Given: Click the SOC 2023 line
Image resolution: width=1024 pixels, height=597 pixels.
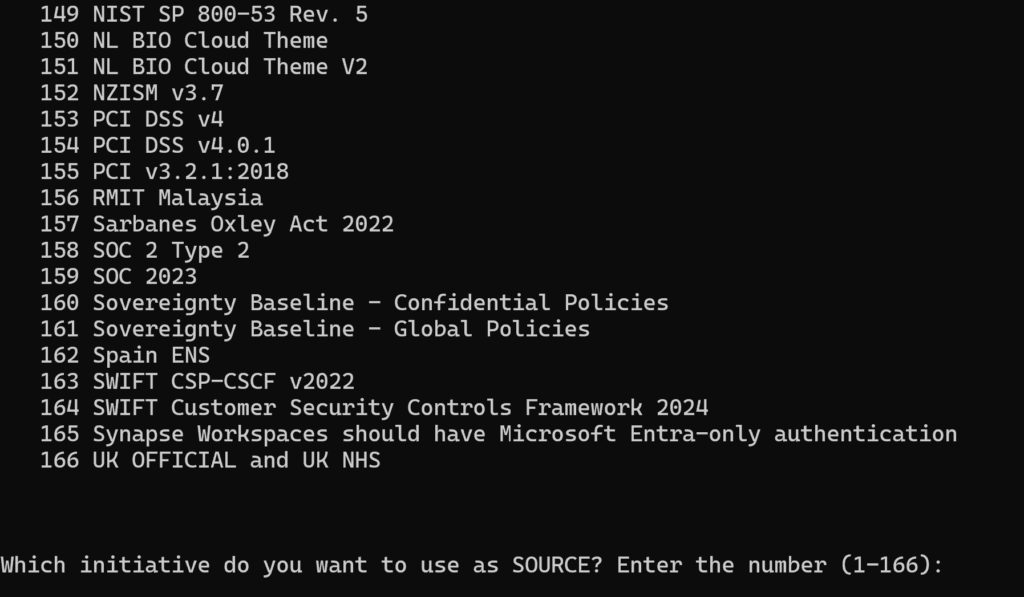Looking at the screenshot, I should (x=118, y=276).
